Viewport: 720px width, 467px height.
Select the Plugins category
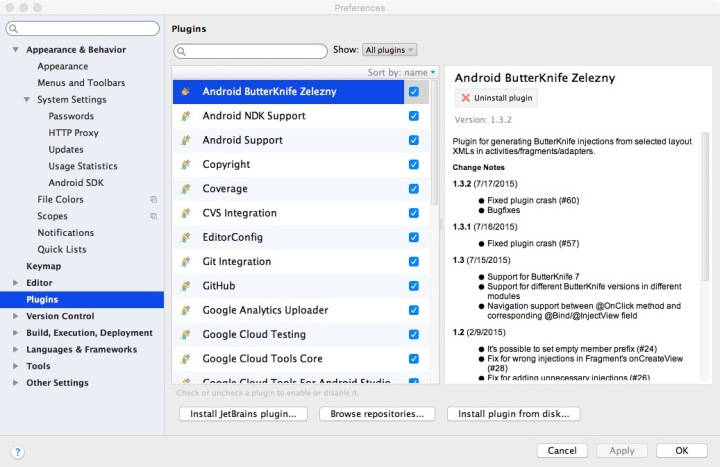click(x=82, y=299)
